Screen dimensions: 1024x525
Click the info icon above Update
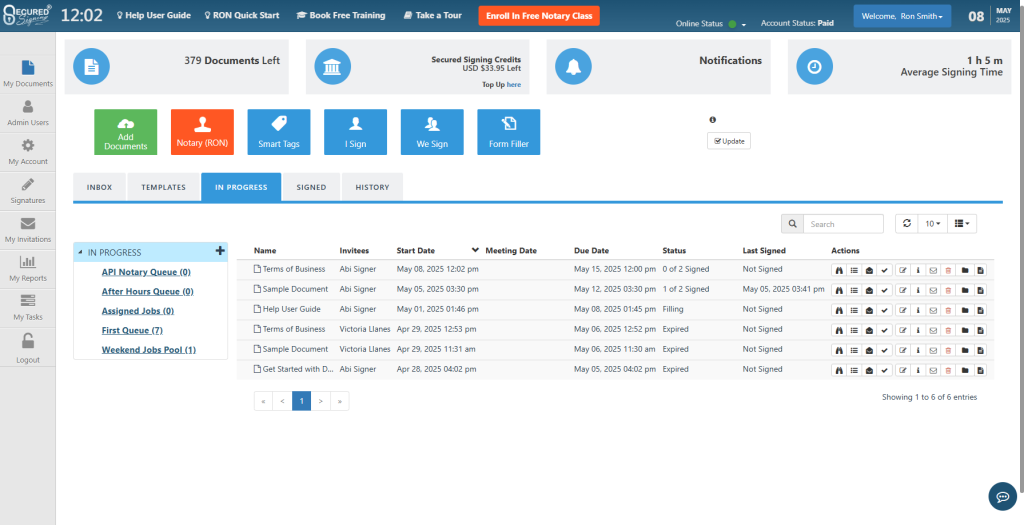(x=712, y=120)
